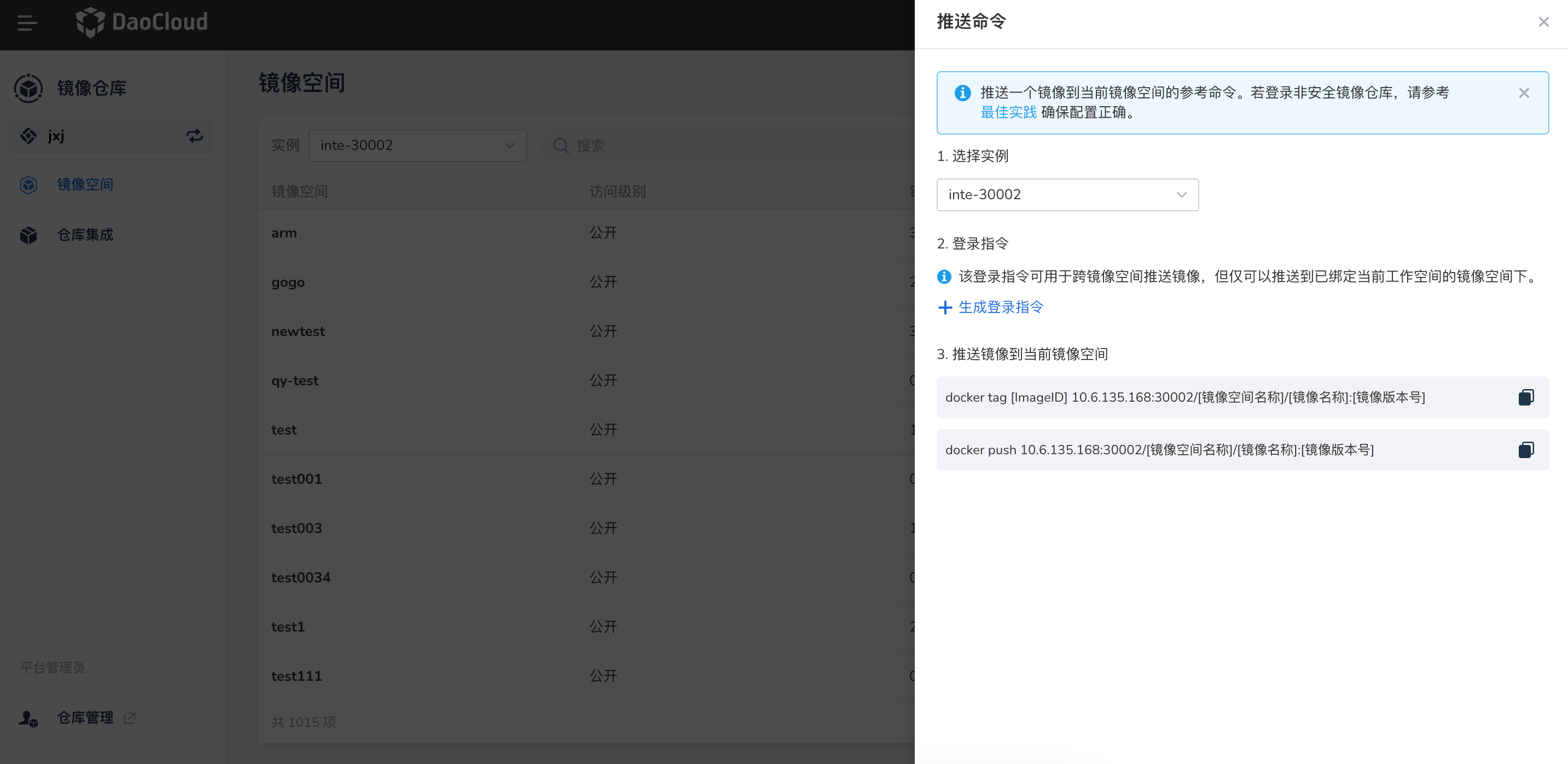
Task: Copy the docker tag command
Action: pos(1526,397)
